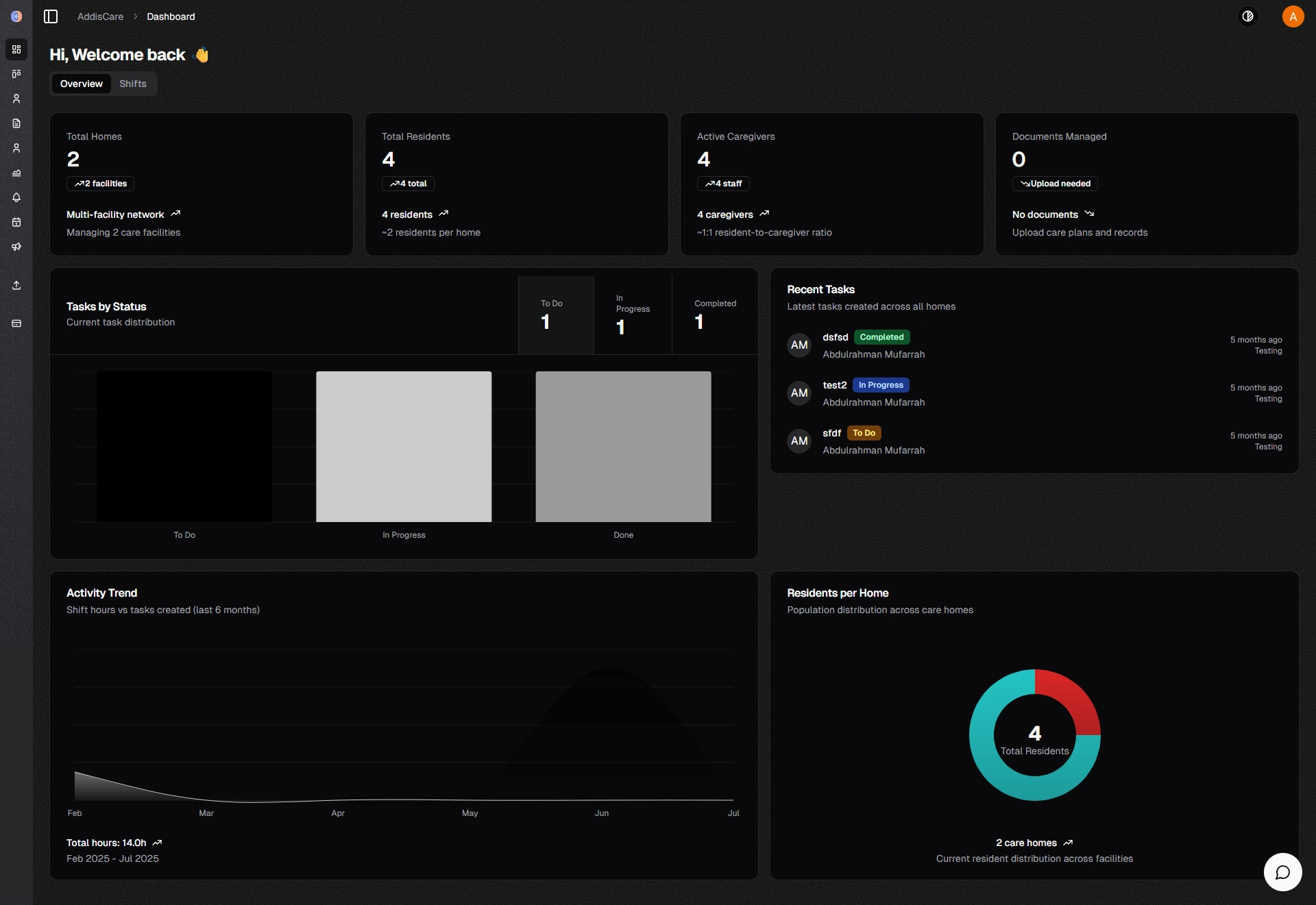Screen dimensions: 1316x905
Task: Click the AddisCare breadcrumb link
Action: [100, 16]
